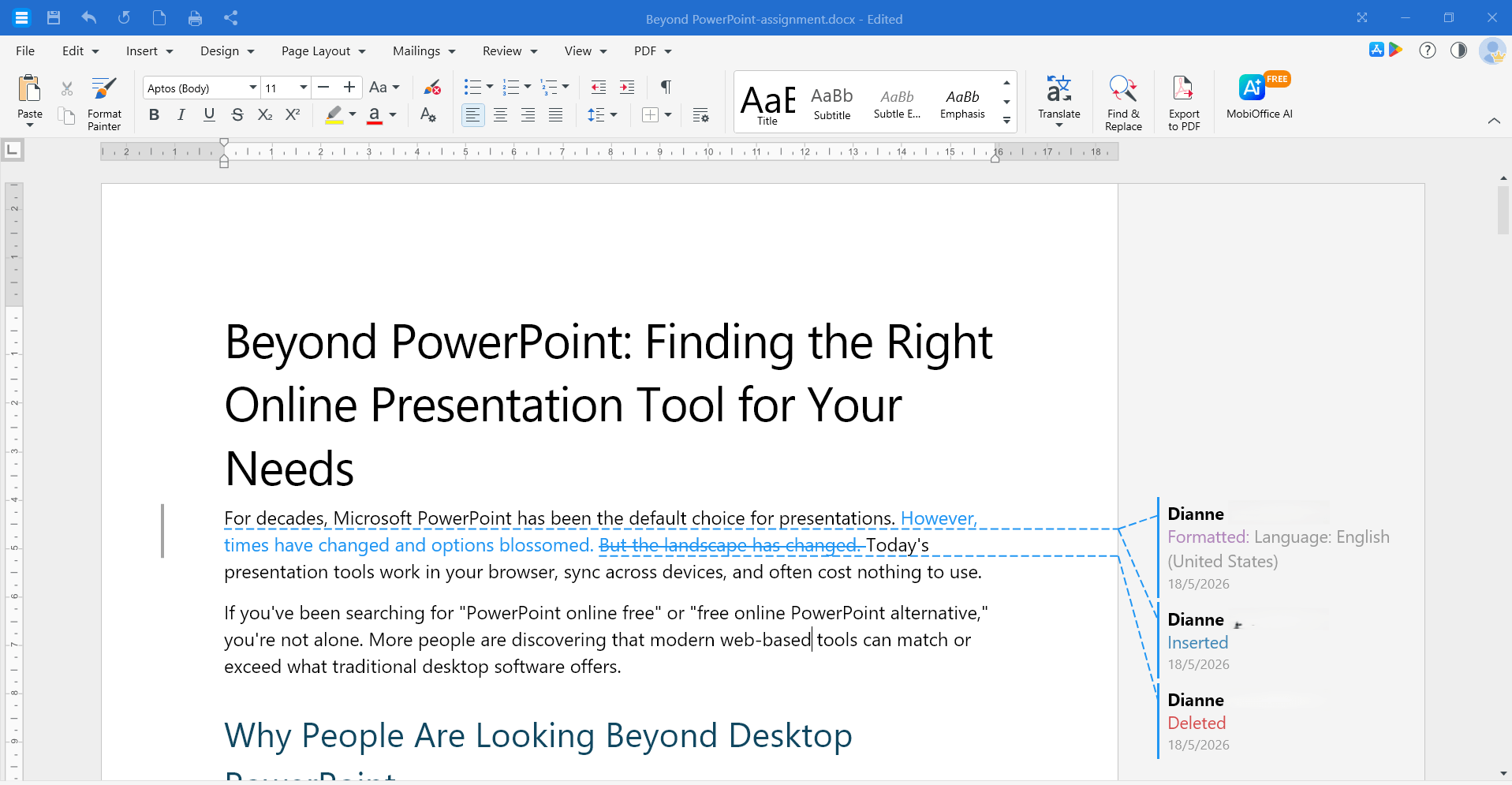
Task: Apply red font color
Action: pos(375,115)
